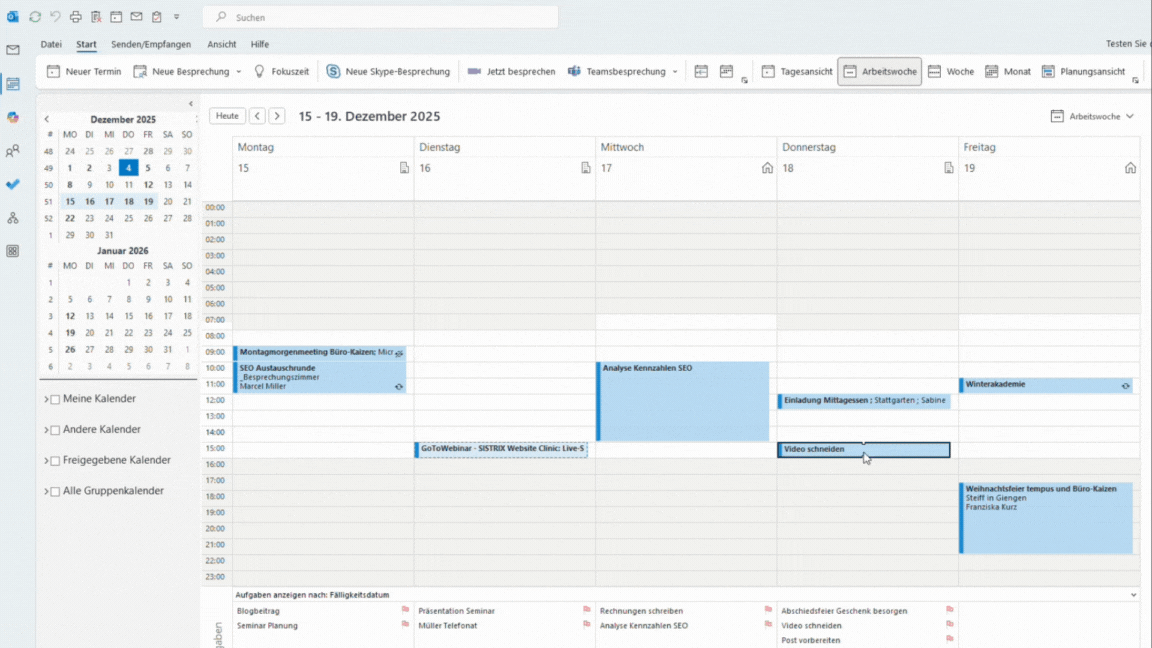Switch to Monat view in ribbon
Viewport: 1152px width, 648px height.
(x=1007, y=72)
